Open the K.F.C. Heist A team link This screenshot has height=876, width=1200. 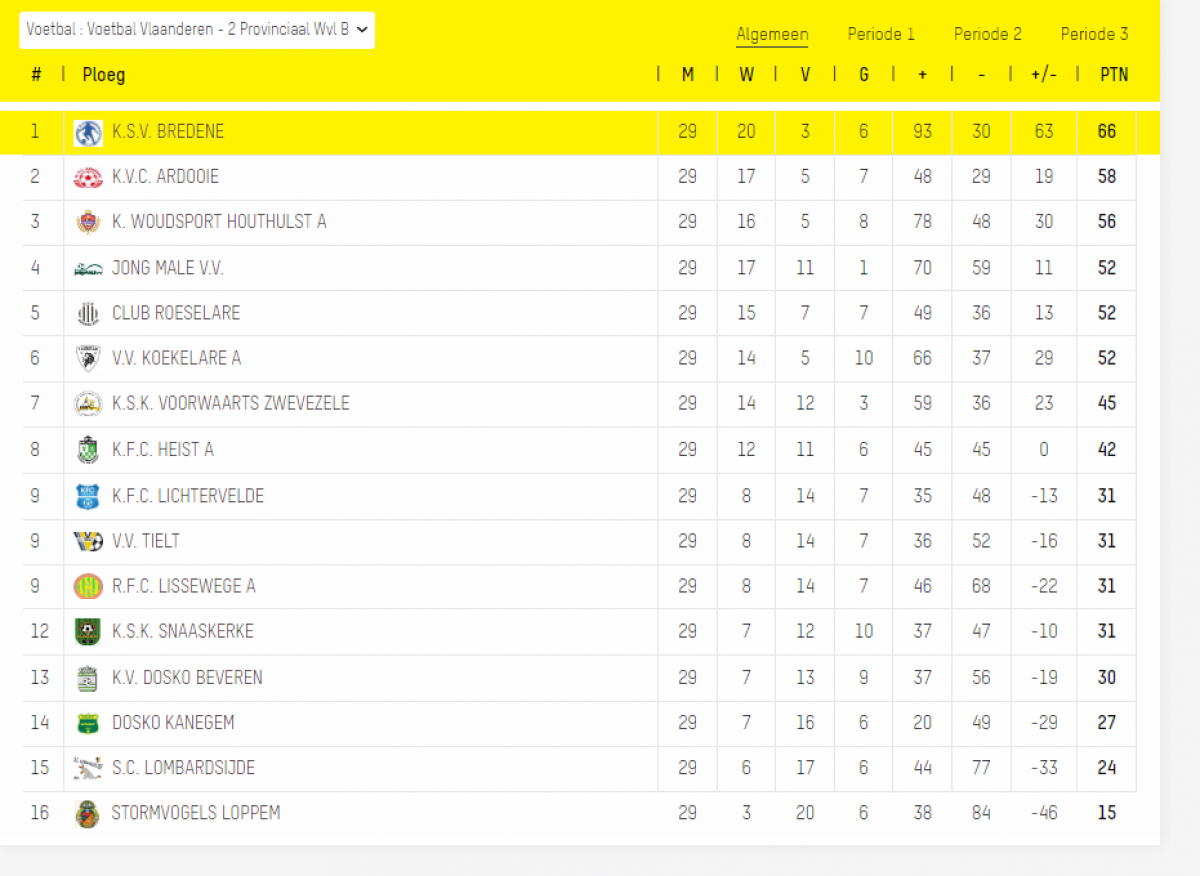(x=163, y=450)
